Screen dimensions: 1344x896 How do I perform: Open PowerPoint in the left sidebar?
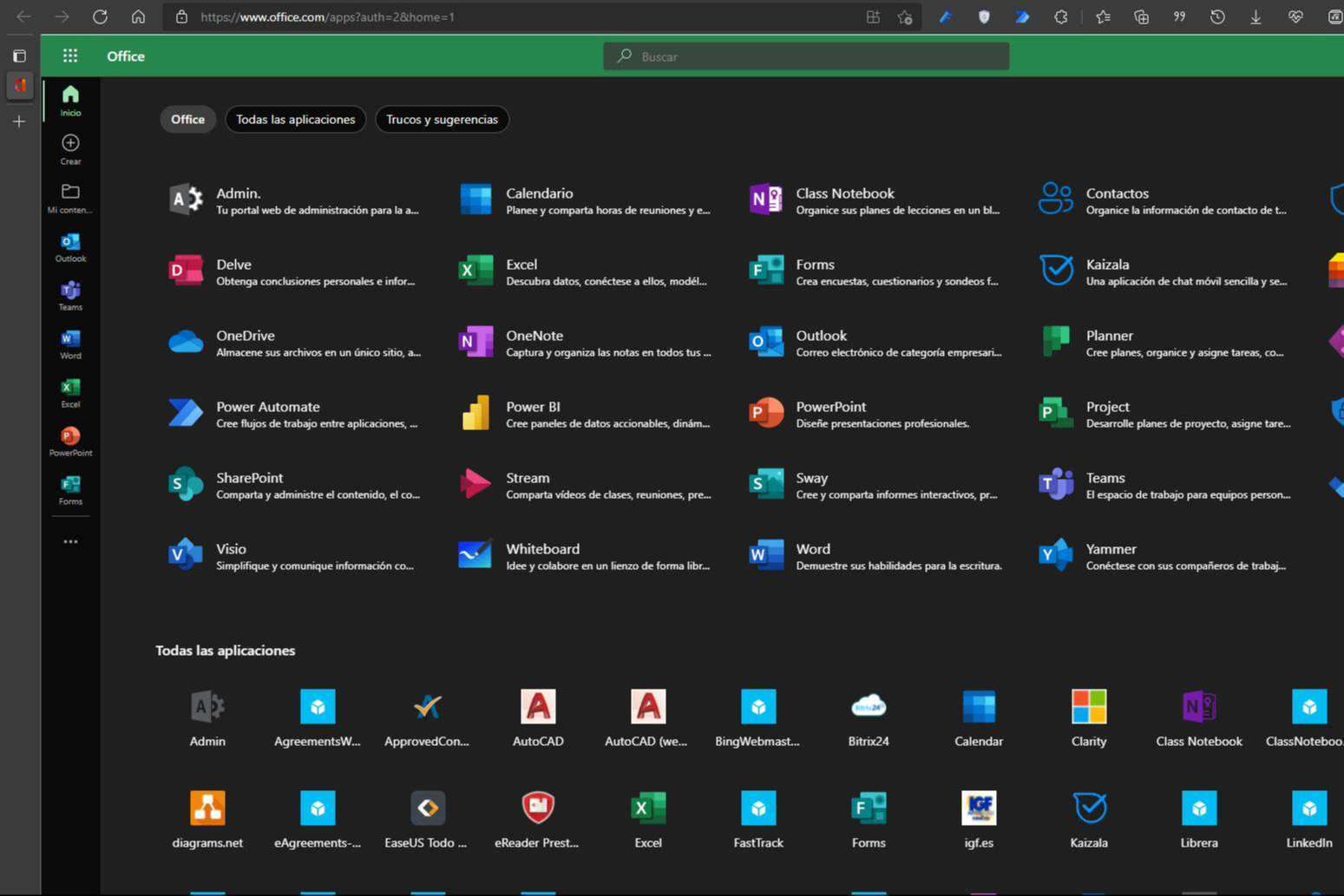(x=70, y=441)
